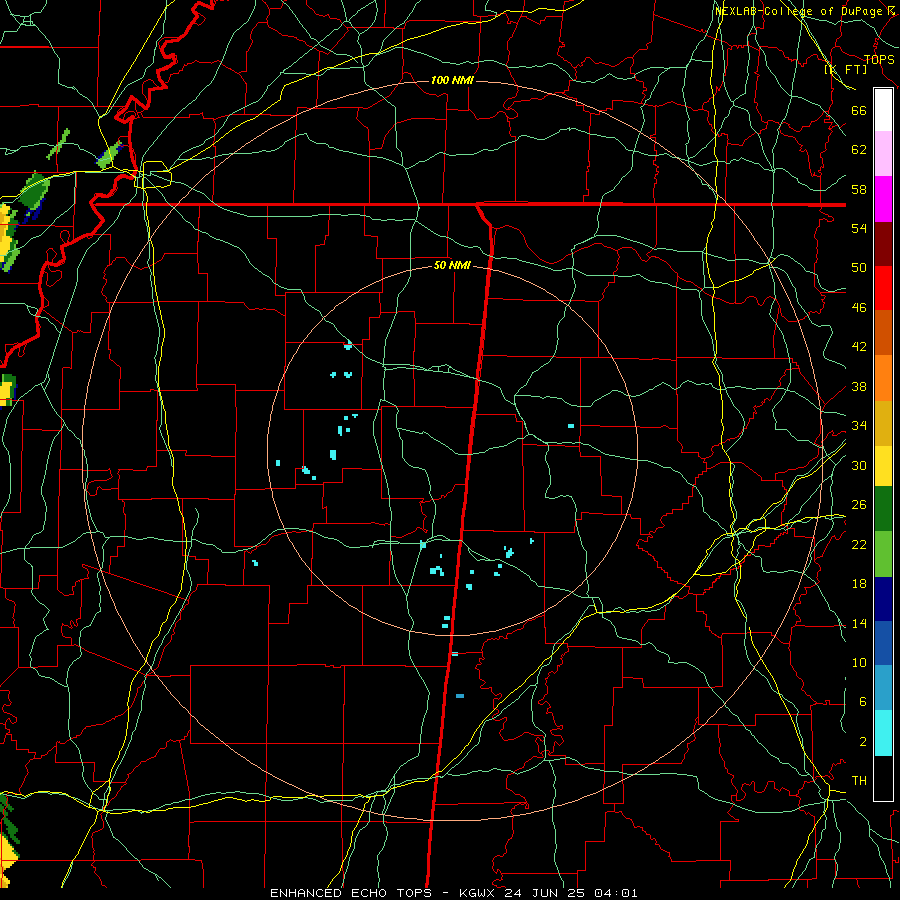Click the navy blue legend swatch
Screen dimensions: 900x900
coord(883,599)
